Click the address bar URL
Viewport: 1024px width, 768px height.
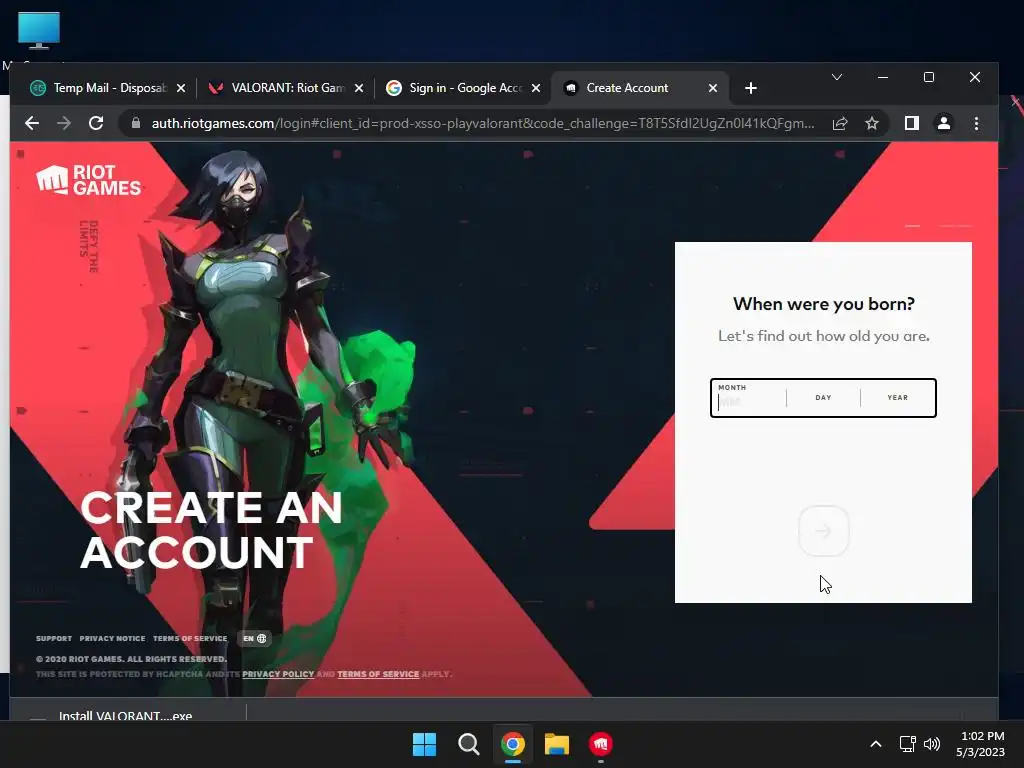[x=483, y=123]
